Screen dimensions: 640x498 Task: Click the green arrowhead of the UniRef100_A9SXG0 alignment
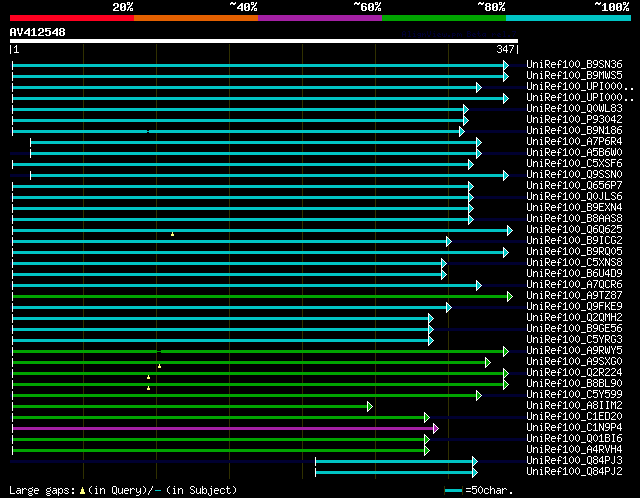point(488,362)
